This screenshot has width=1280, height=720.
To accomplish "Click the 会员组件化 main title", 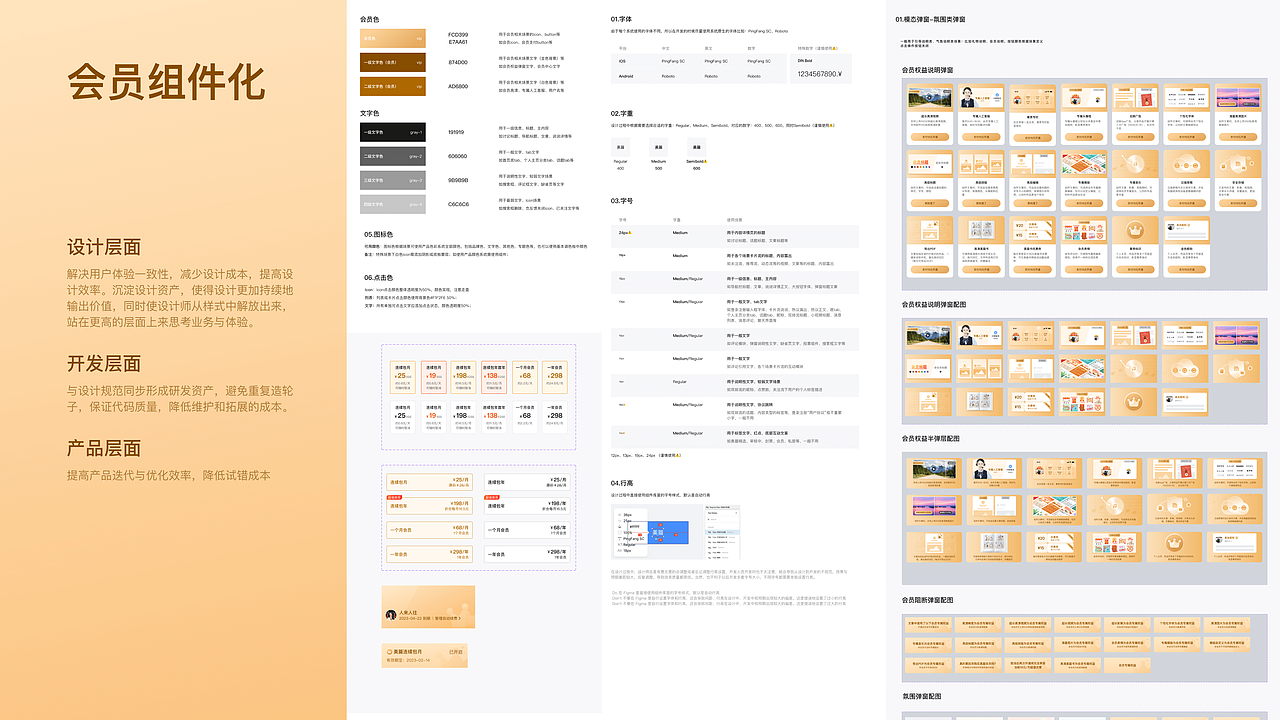I will pyautogui.click(x=166, y=82).
